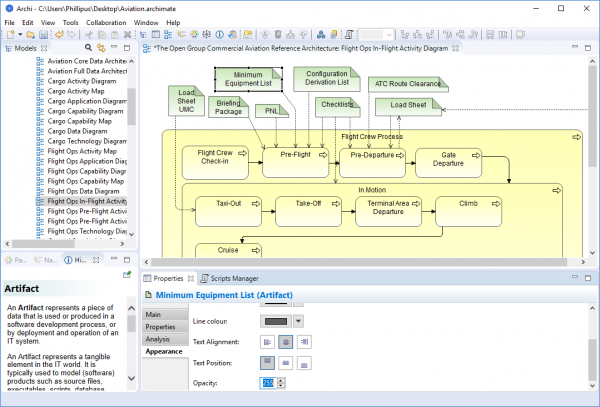Click the search magnifier in Models panel
600x407 pixels.
88,48
